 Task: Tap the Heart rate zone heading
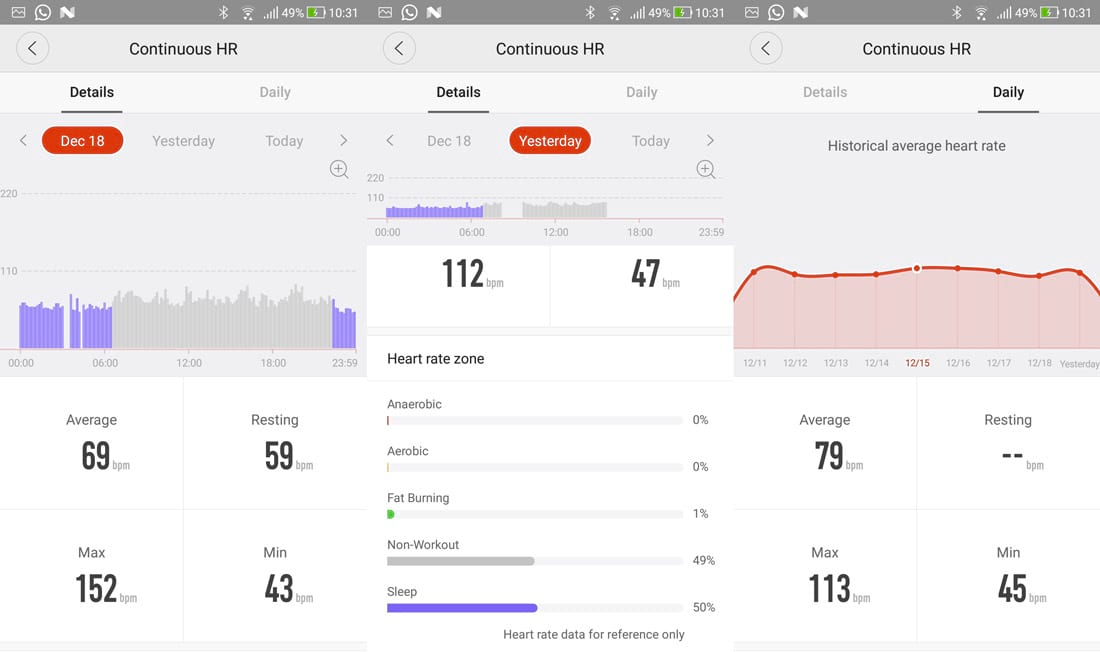436,359
